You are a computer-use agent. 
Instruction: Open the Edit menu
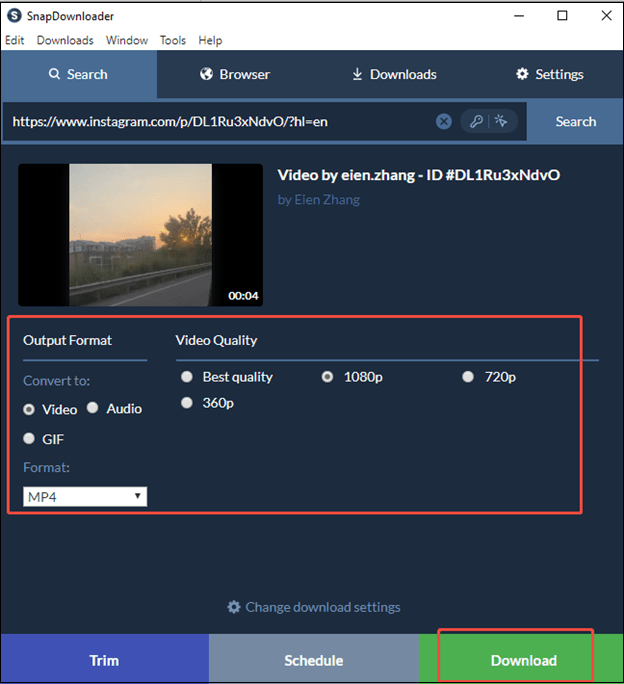click(14, 40)
